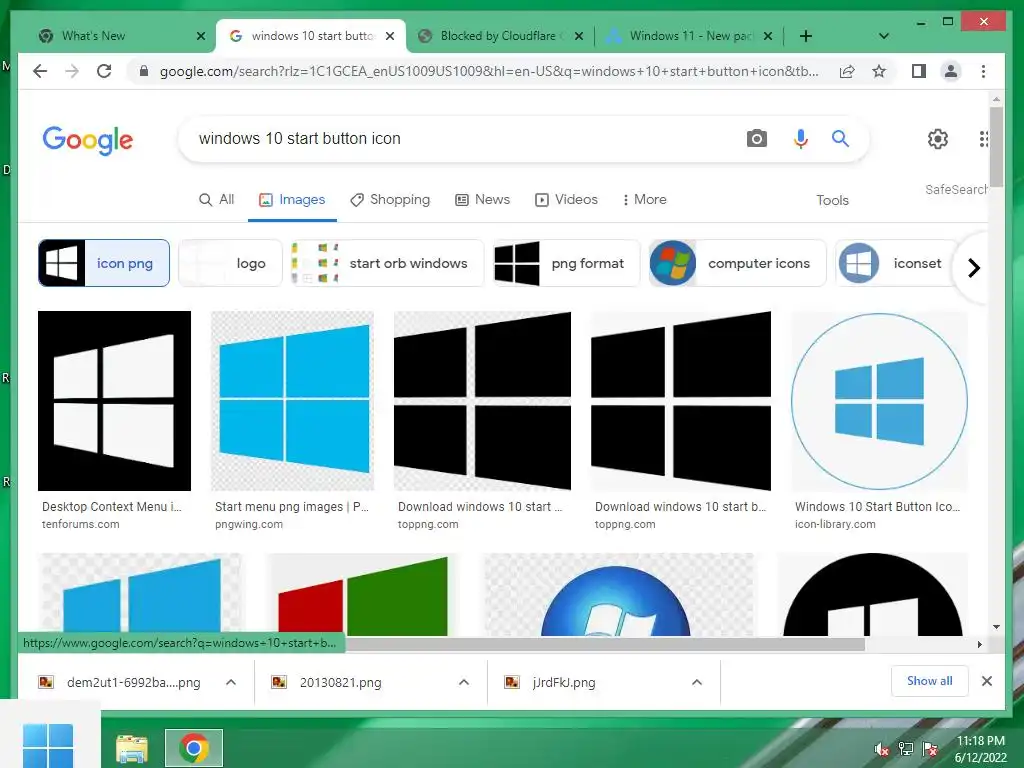Open the More search categories menu
The height and width of the screenshot is (768, 1024).
[645, 199]
